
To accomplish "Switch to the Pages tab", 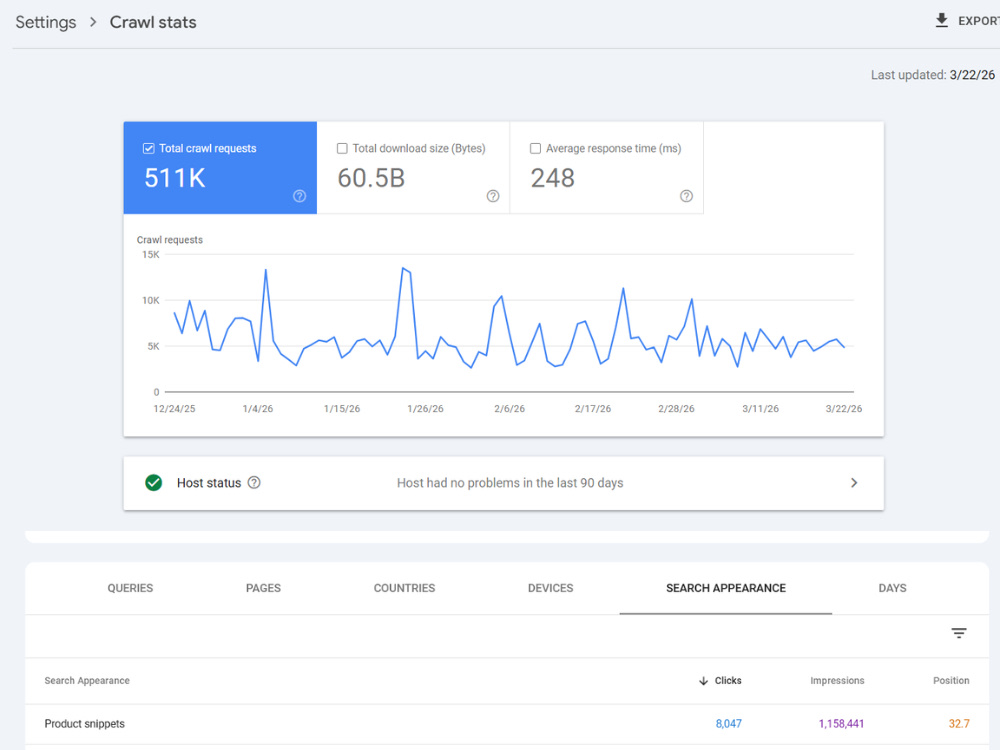I will (263, 588).
